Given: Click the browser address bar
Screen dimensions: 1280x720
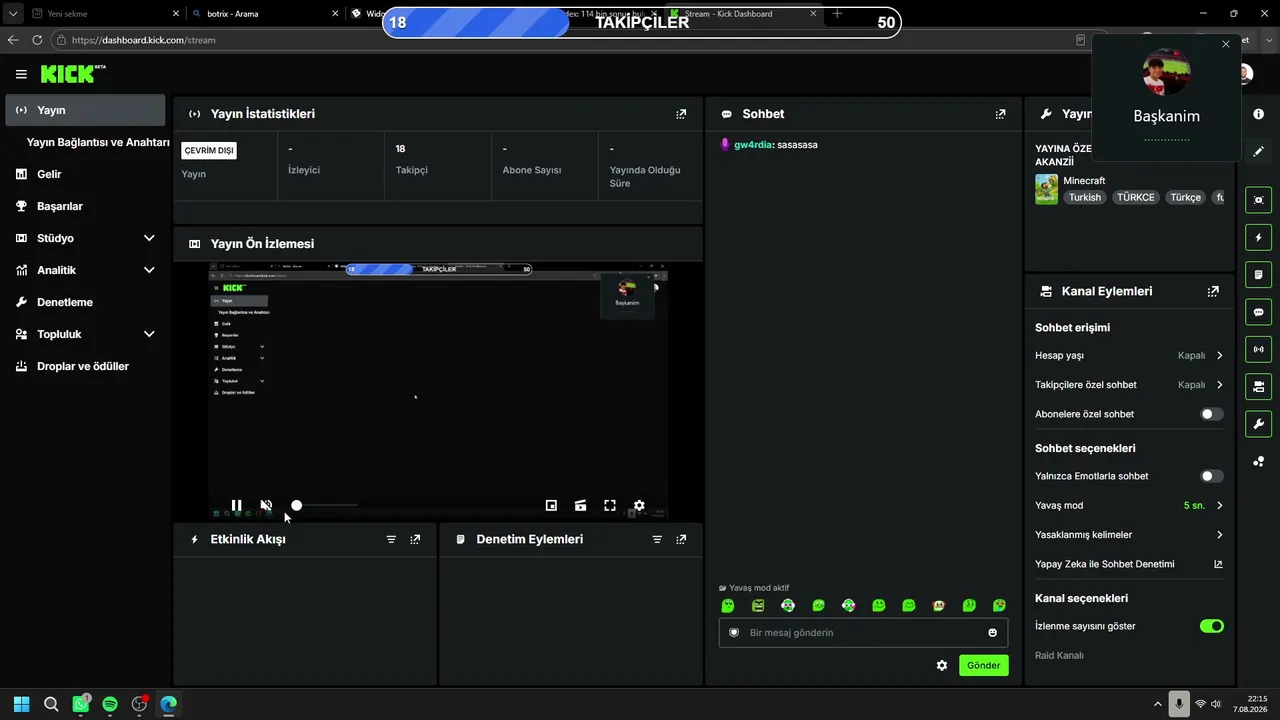Looking at the screenshot, I should (560, 40).
